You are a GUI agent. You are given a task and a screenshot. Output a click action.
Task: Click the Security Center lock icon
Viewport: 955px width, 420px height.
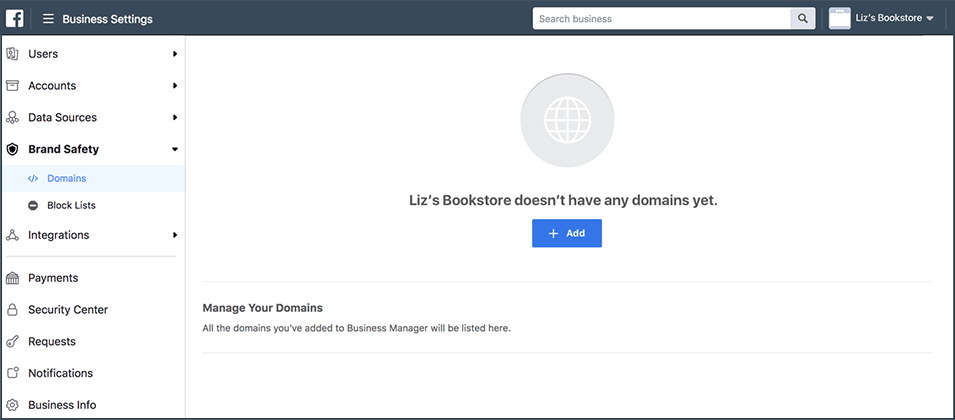click(x=12, y=310)
